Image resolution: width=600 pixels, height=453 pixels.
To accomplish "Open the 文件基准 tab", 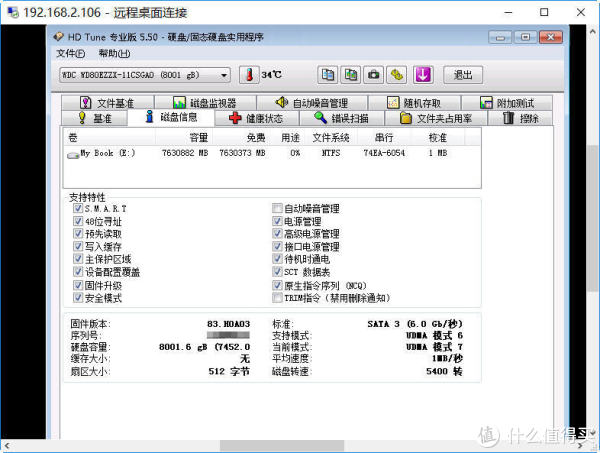I will 108,103.
